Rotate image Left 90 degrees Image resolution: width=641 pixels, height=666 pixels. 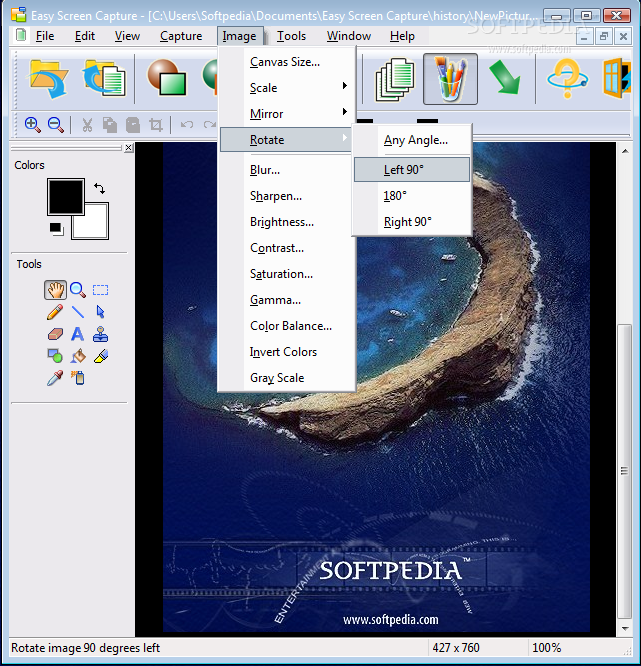412,170
